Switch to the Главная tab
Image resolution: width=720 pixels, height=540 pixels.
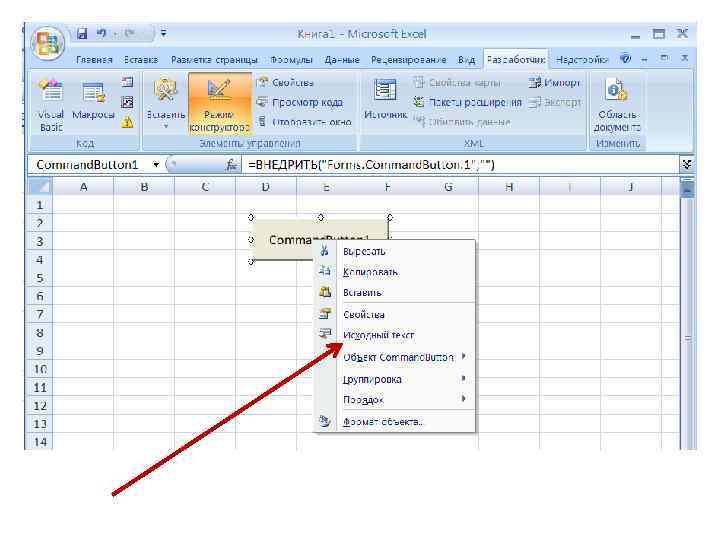(x=94, y=60)
